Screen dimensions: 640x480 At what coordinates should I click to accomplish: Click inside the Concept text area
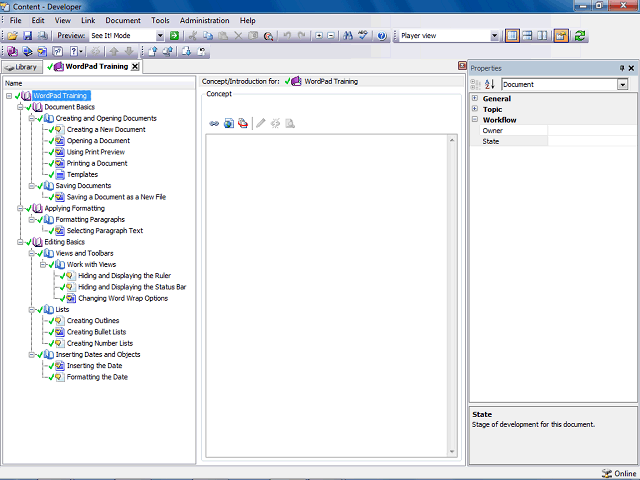point(327,296)
